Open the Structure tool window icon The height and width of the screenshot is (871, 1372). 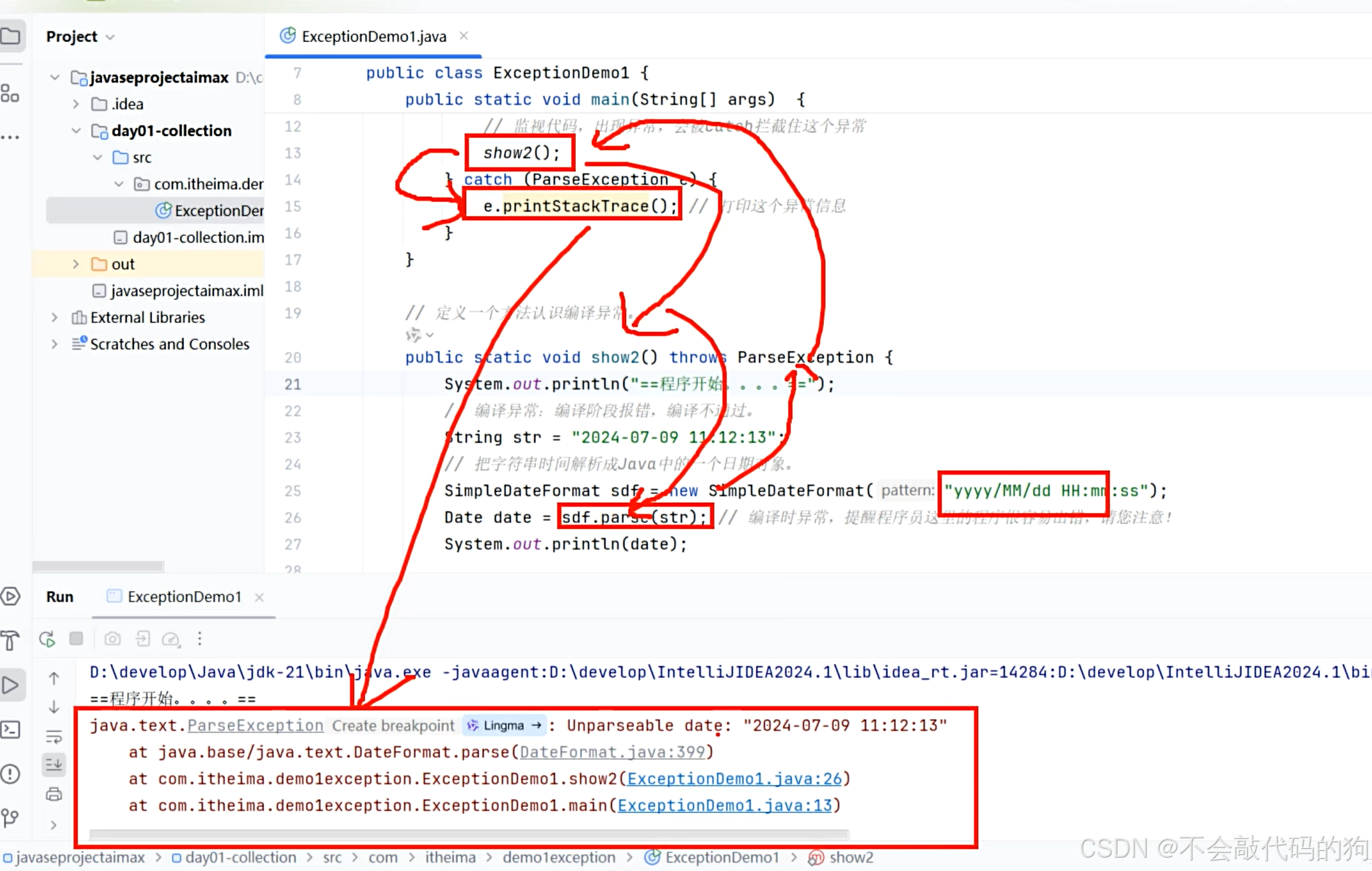click(11, 94)
